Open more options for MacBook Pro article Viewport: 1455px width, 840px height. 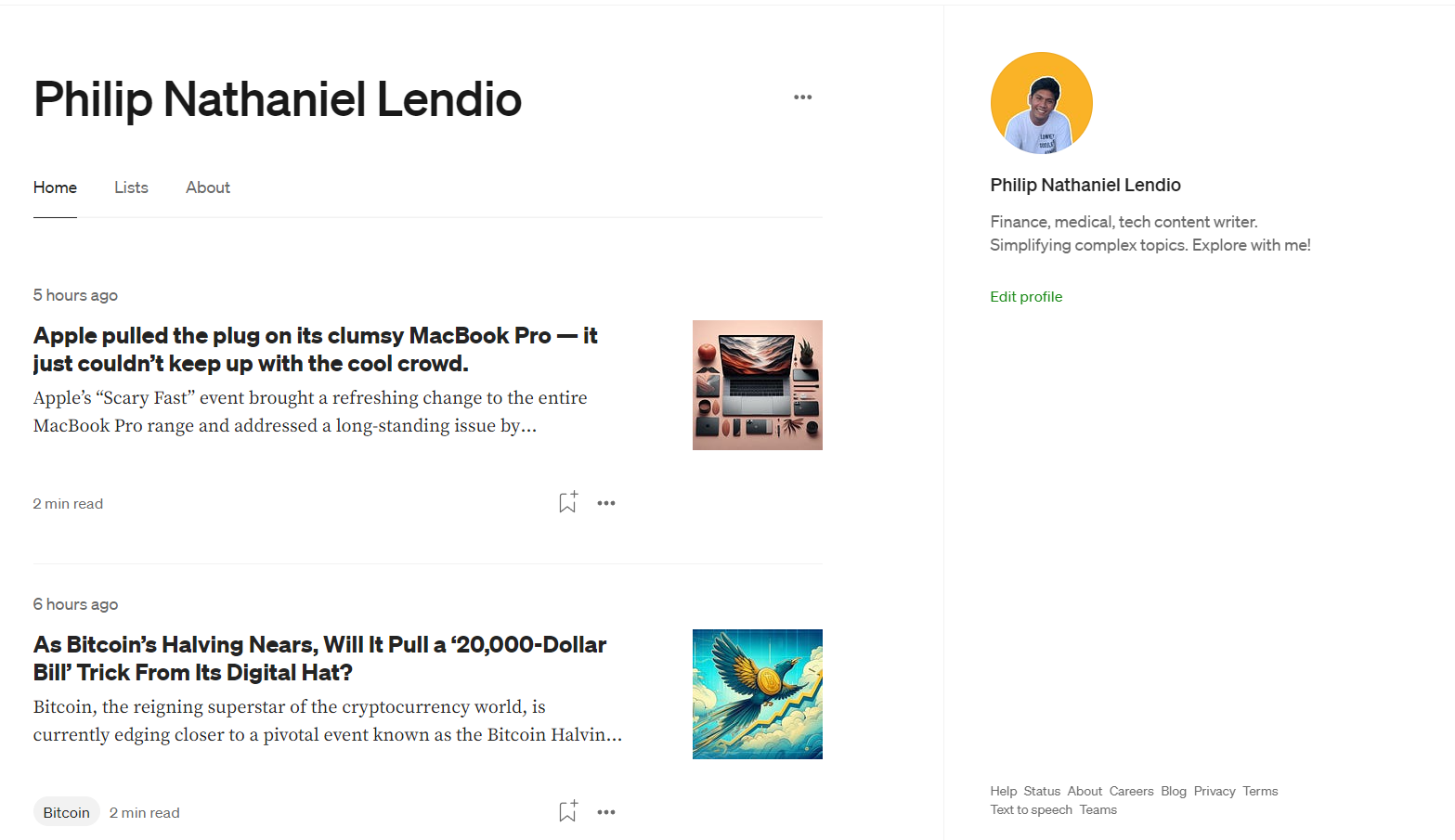pos(606,503)
